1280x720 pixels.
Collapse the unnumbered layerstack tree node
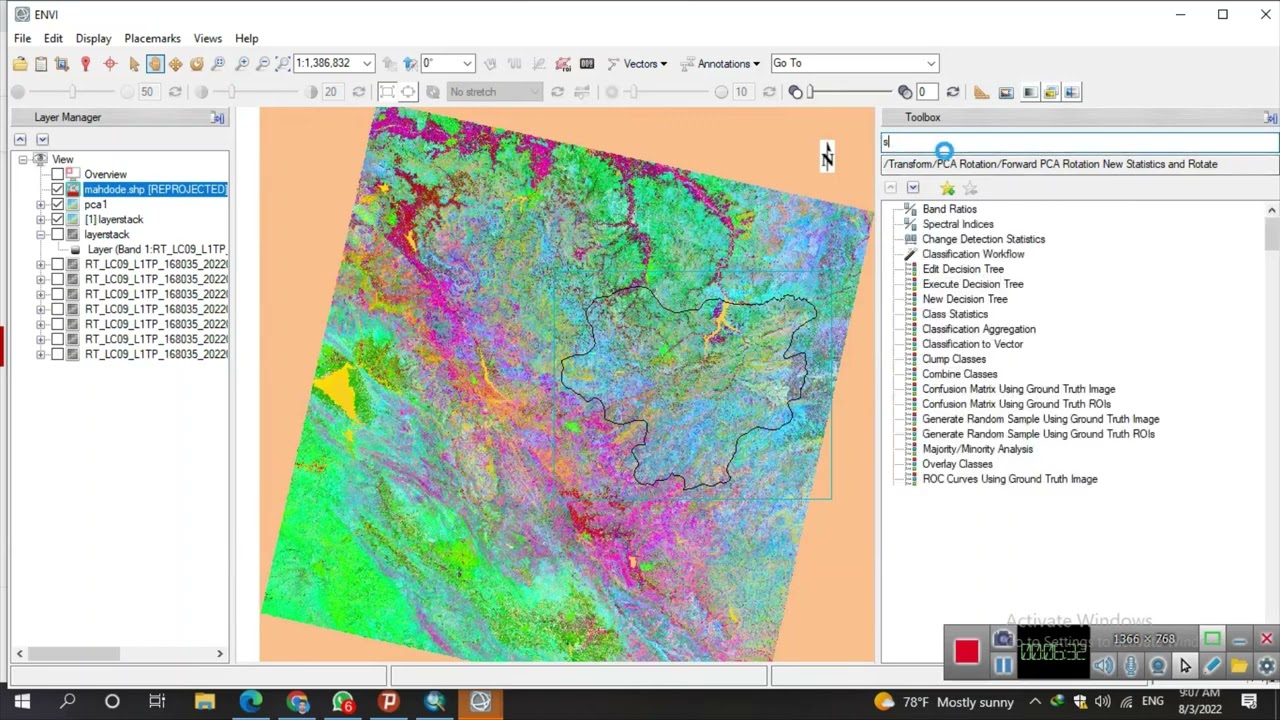(41, 235)
